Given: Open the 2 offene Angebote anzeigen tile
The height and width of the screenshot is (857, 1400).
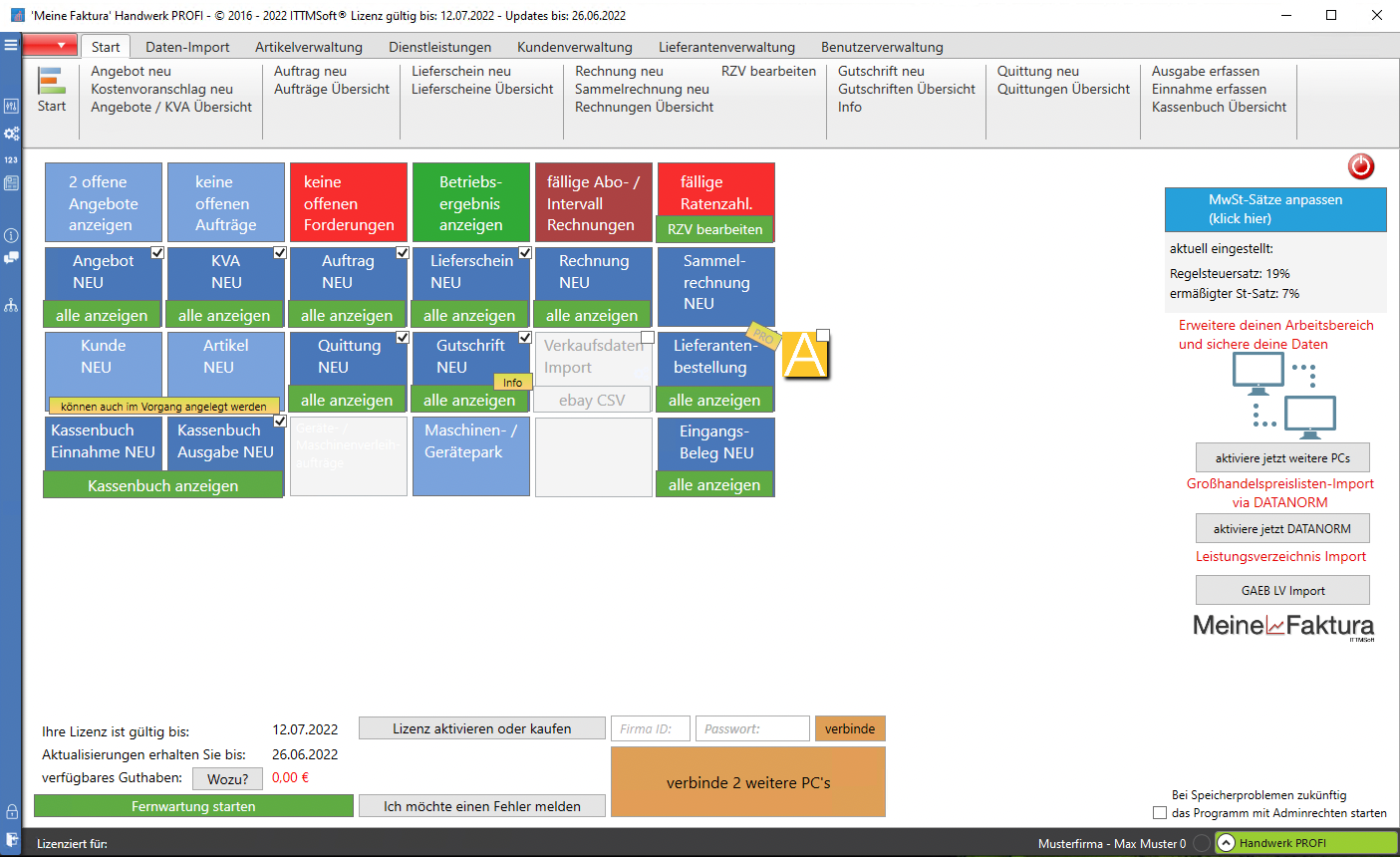Looking at the screenshot, I should coord(104,202).
